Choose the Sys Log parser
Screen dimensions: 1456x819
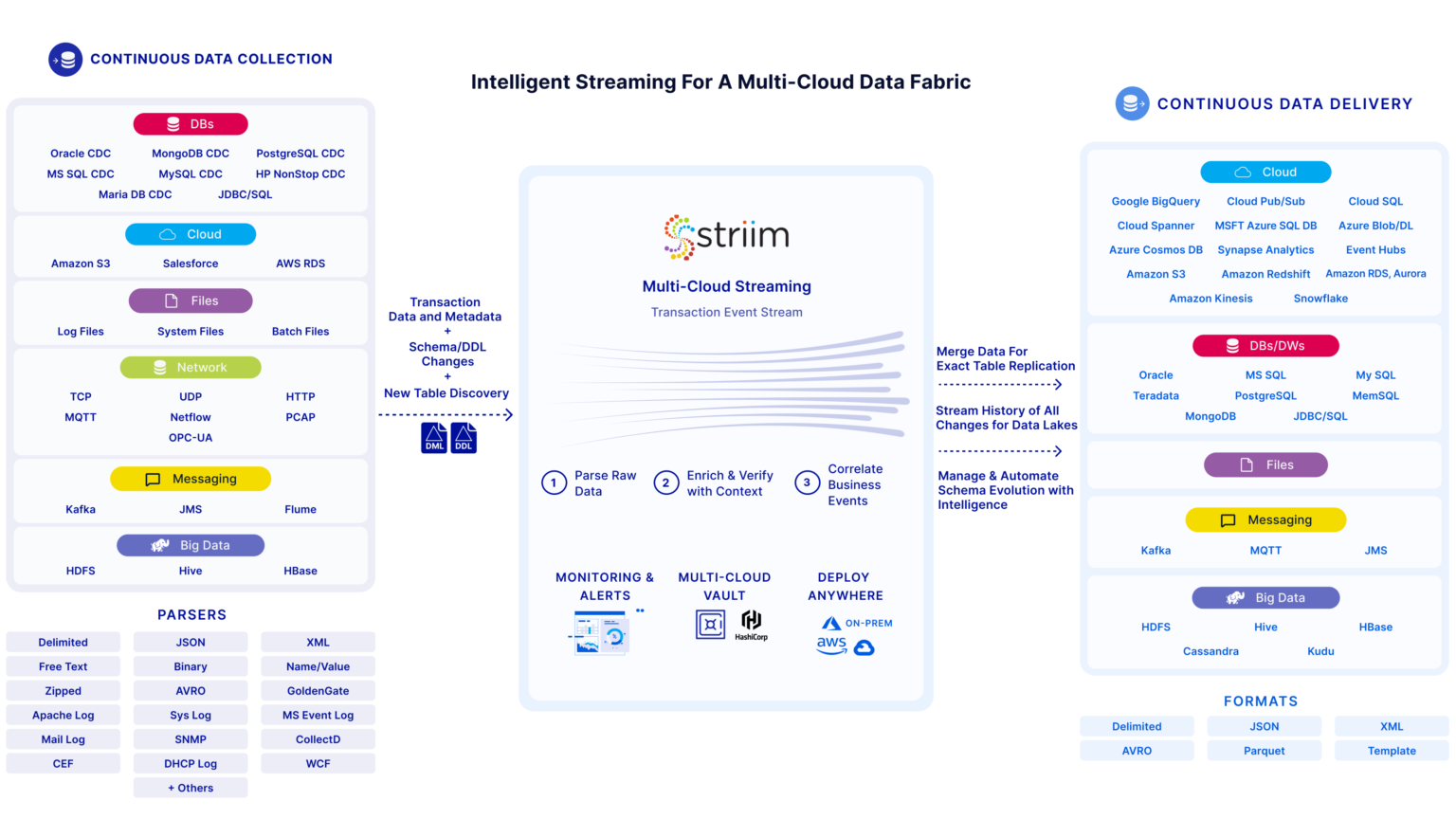191,716
